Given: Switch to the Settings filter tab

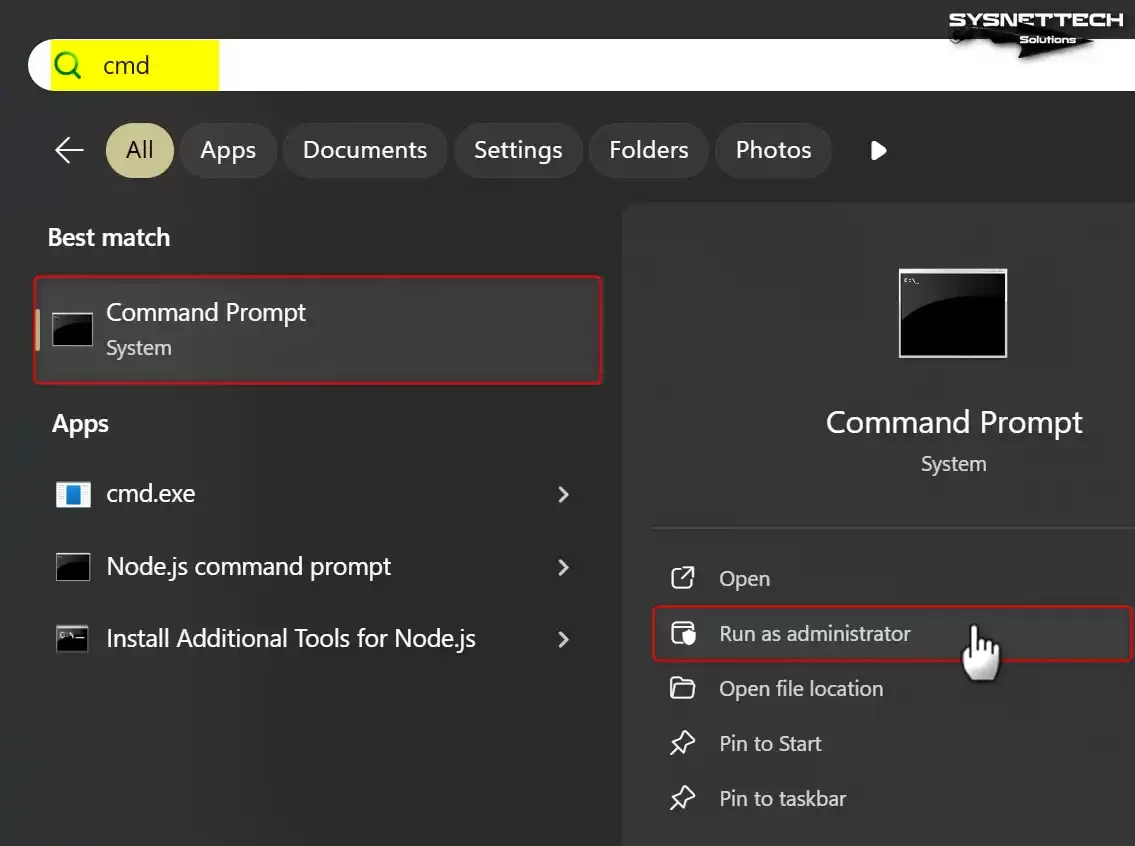Looking at the screenshot, I should (x=518, y=151).
